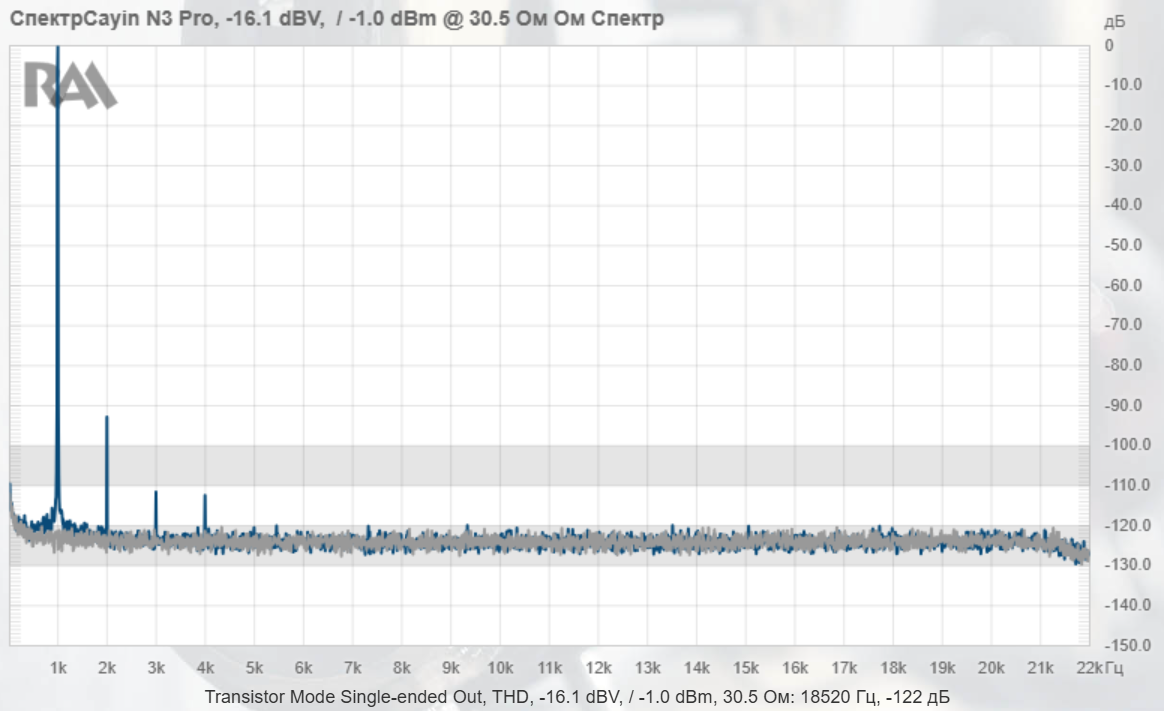Click the '-70.0' dB axis label
The image size is (1164, 711).
1123,324
